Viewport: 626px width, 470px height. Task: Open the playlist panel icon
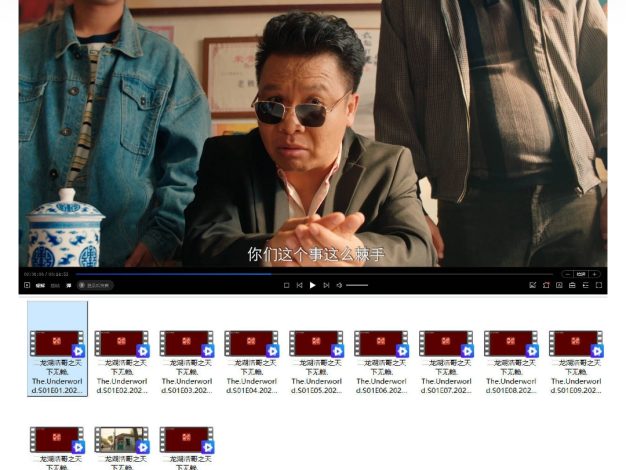[586, 285]
